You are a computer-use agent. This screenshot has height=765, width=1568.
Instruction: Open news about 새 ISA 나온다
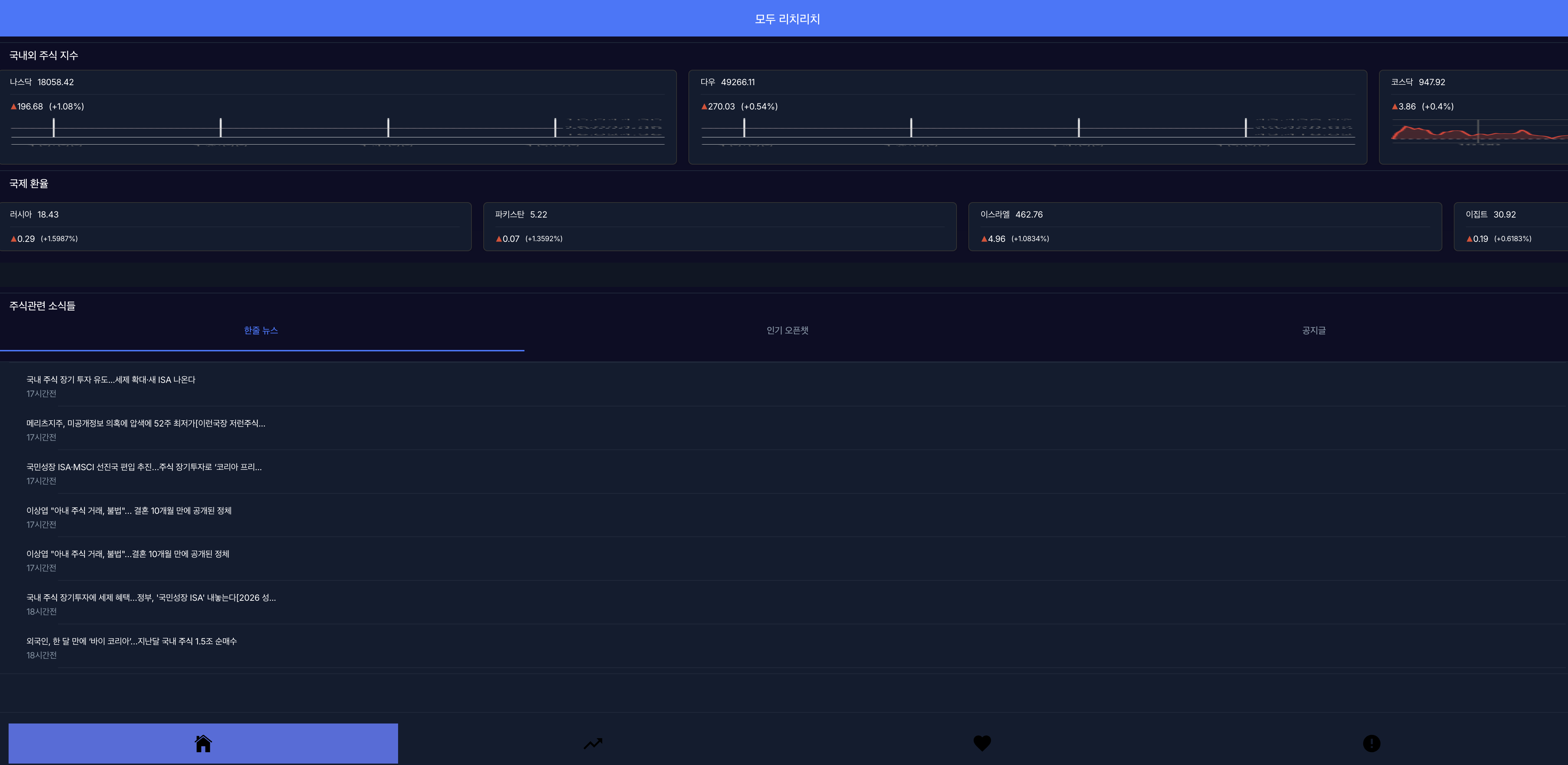tap(111, 380)
